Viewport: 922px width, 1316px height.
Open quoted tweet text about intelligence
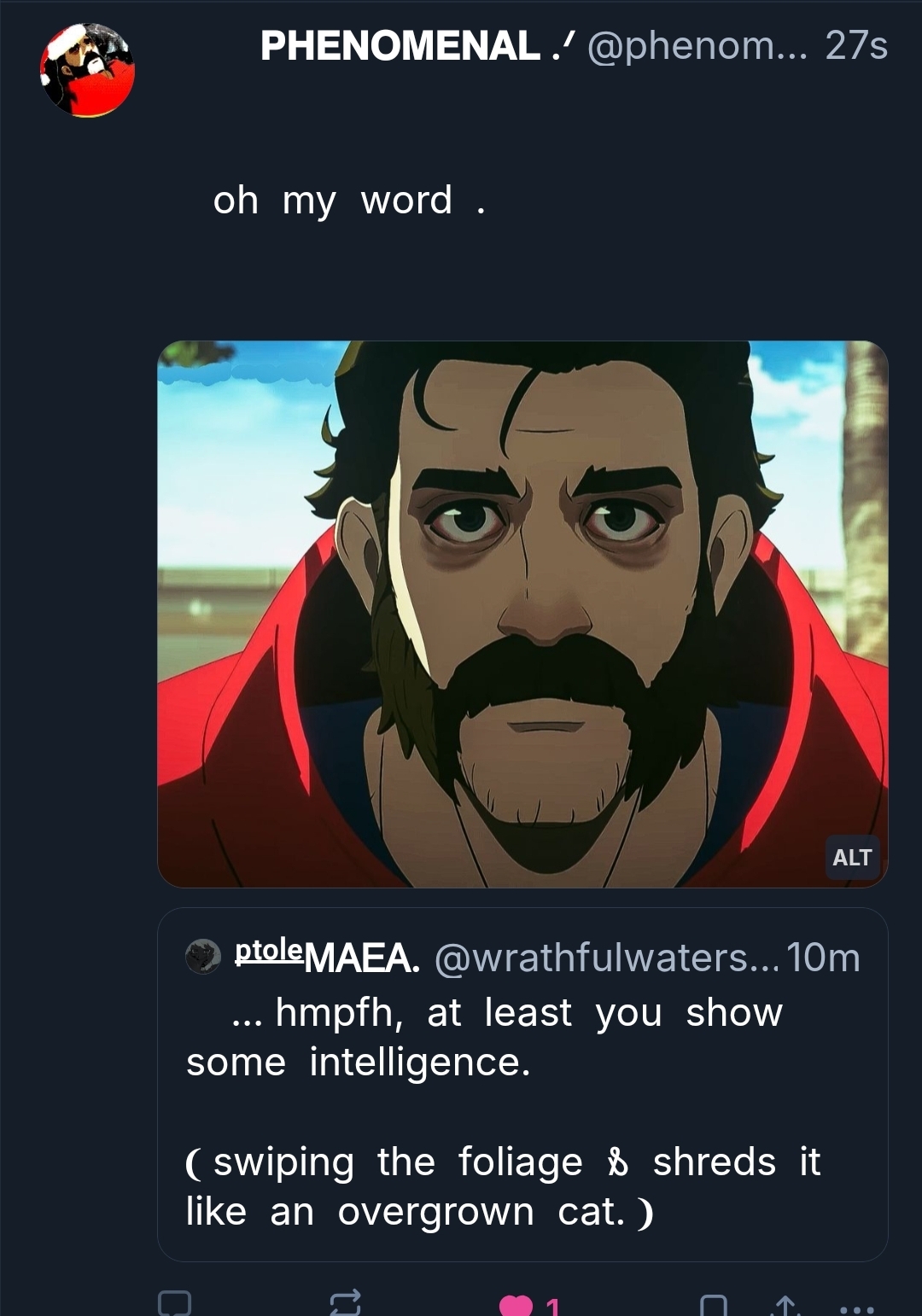485,1037
